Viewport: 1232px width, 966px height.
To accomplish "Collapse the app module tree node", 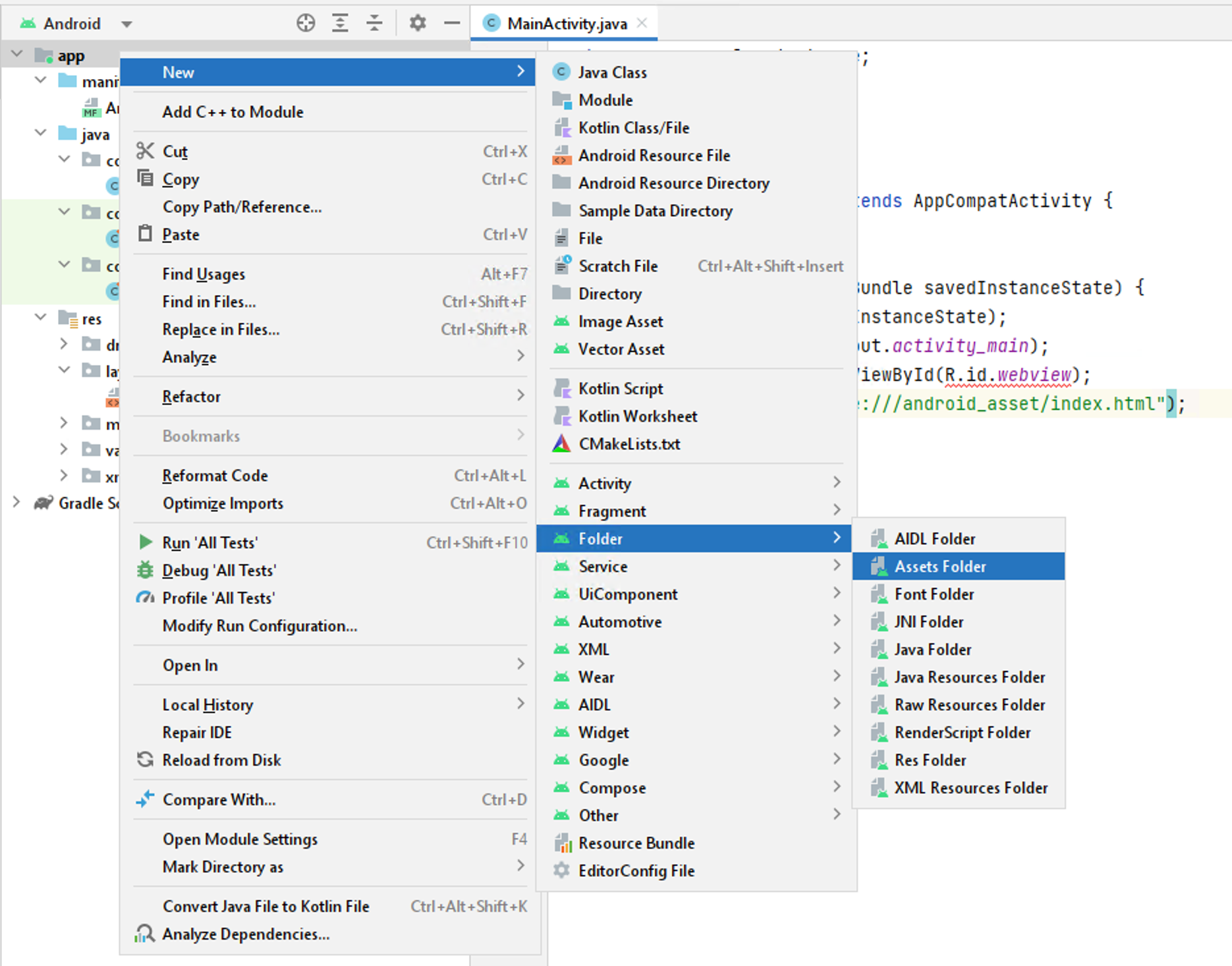I will [x=18, y=55].
